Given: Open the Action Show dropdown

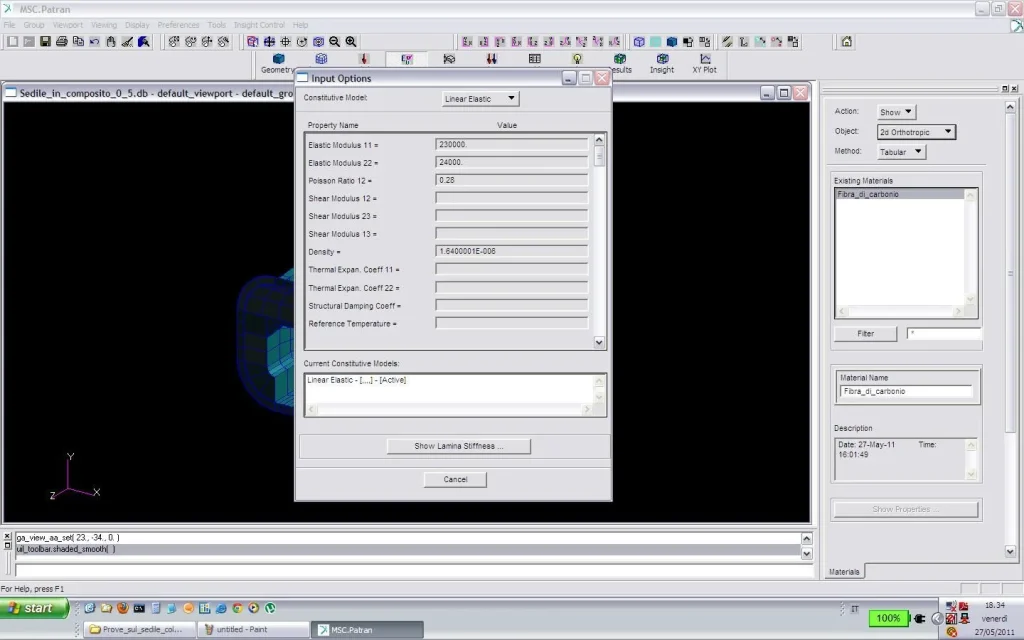Looking at the screenshot, I should pos(896,112).
